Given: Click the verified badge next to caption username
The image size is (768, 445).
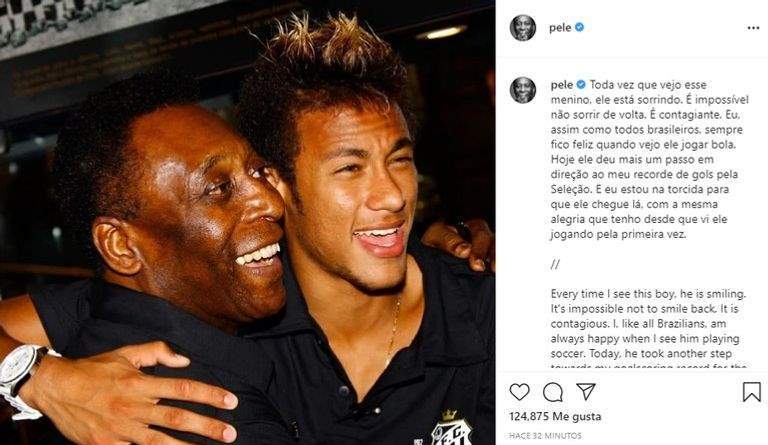Looking at the screenshot, I should click(x=581, y=85).
